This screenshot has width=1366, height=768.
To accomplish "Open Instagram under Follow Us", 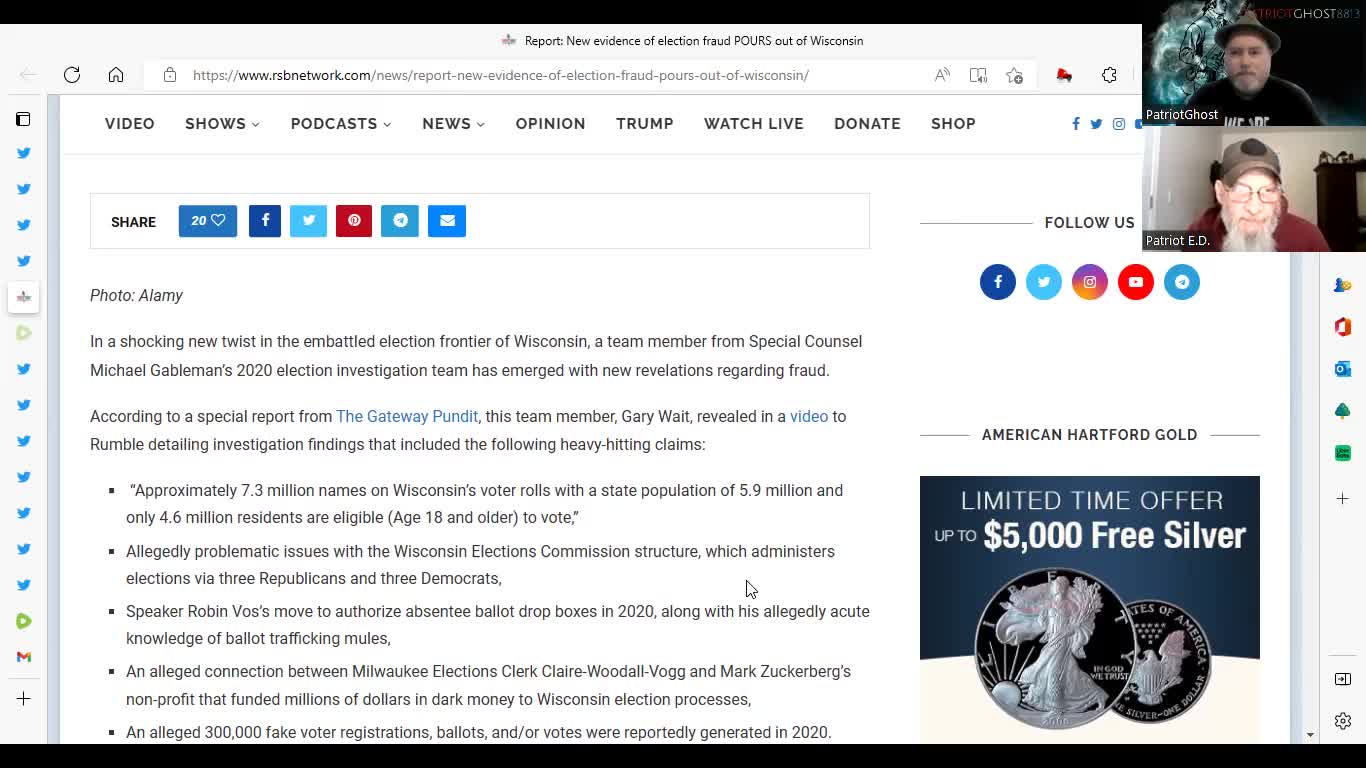I will coord(1090,282).
